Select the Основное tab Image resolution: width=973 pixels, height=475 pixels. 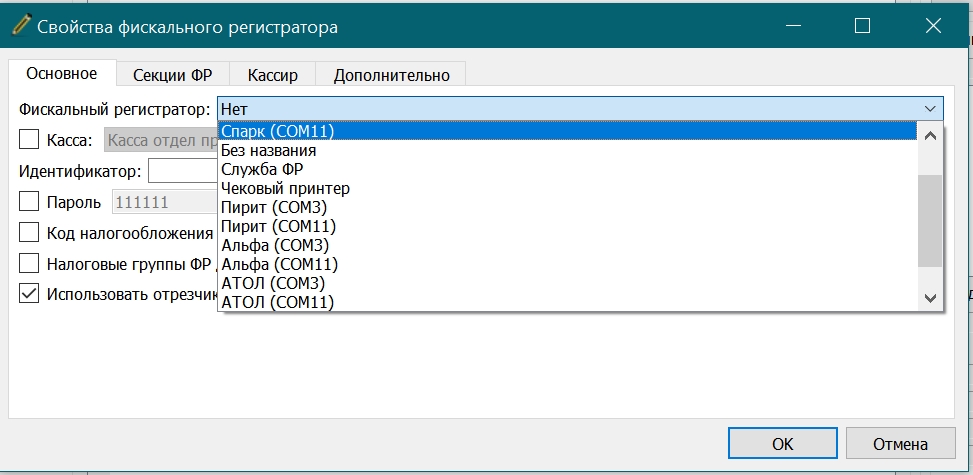[61, 73]
